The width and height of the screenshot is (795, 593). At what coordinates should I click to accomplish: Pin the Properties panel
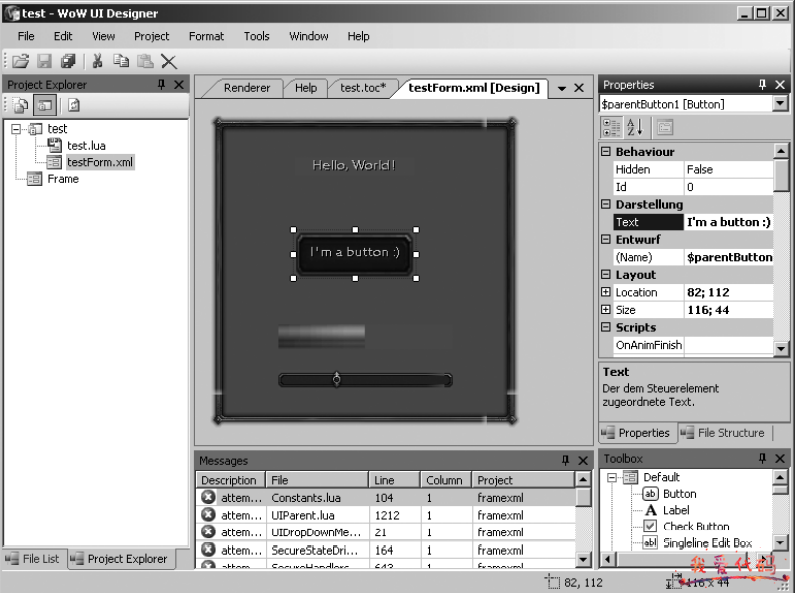[x=762, y=85]
